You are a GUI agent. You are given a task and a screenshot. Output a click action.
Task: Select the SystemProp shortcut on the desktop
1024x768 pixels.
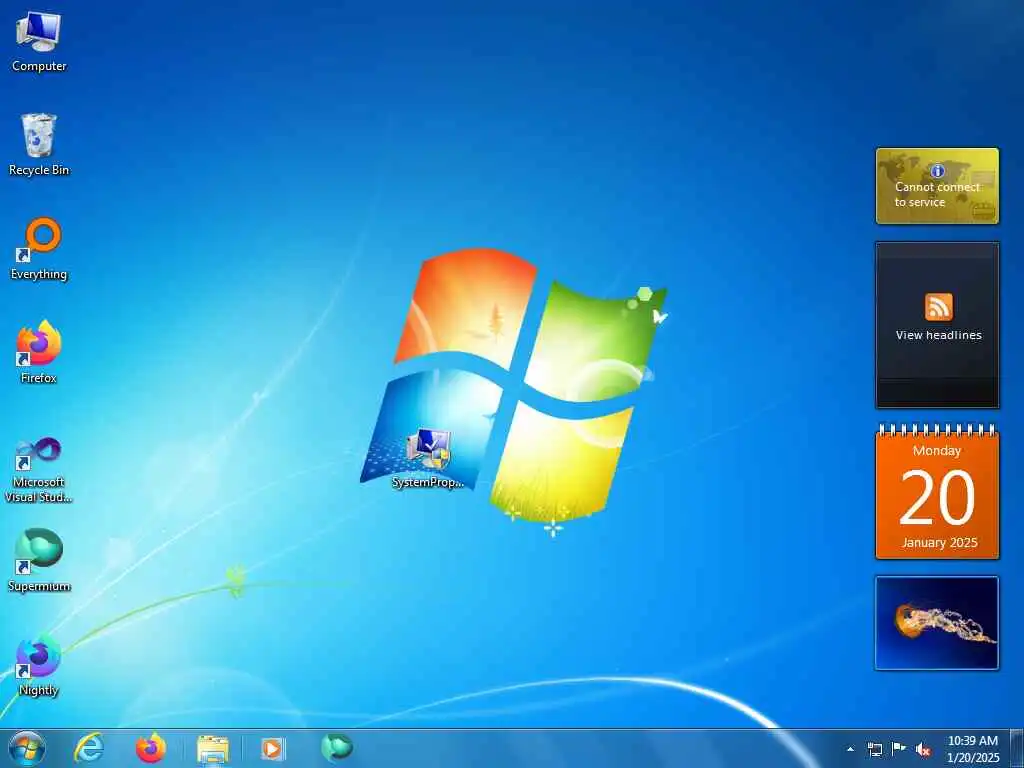(428, 458)
